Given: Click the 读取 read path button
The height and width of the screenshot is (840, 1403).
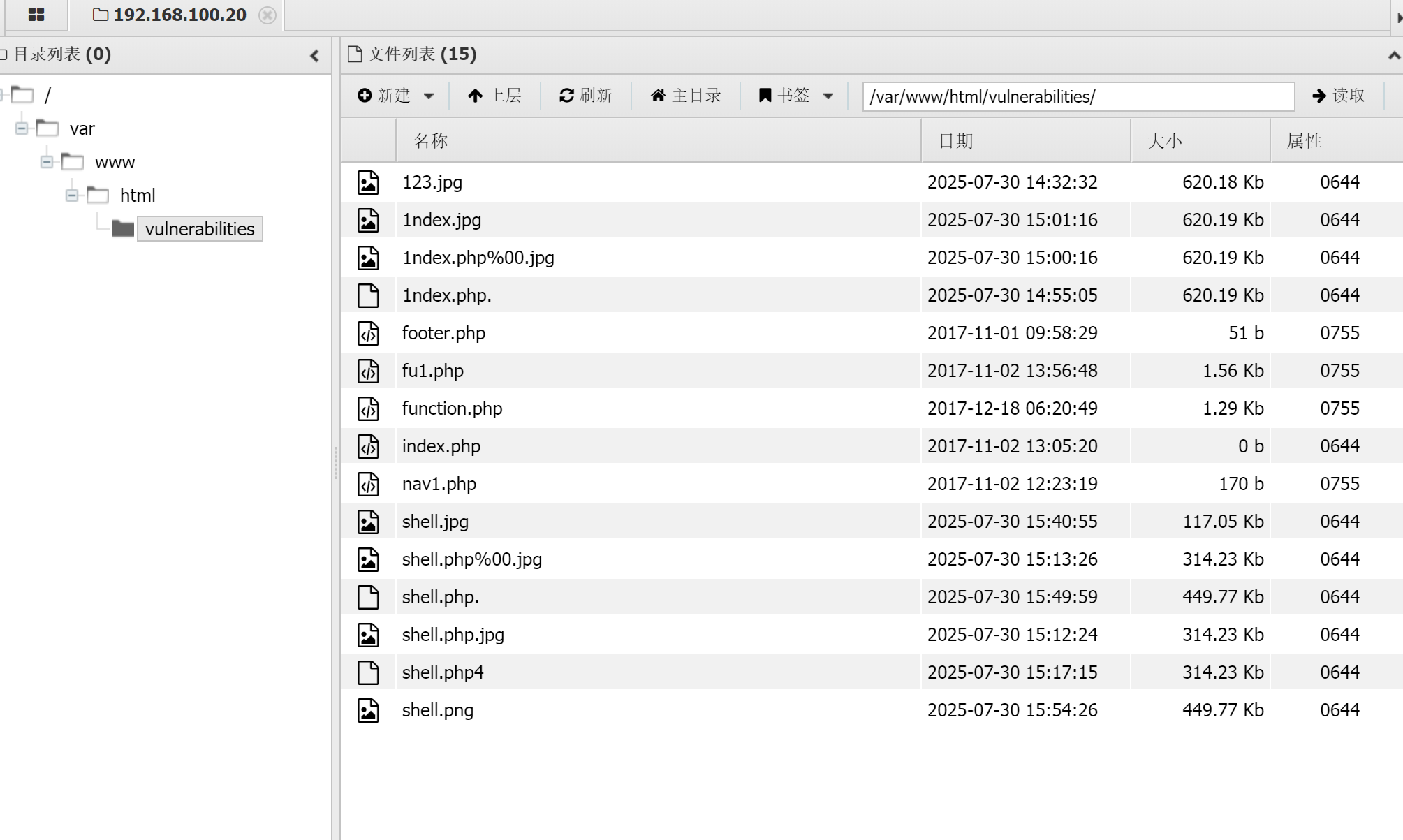Looking at the screenshot, I should 1338,96.
